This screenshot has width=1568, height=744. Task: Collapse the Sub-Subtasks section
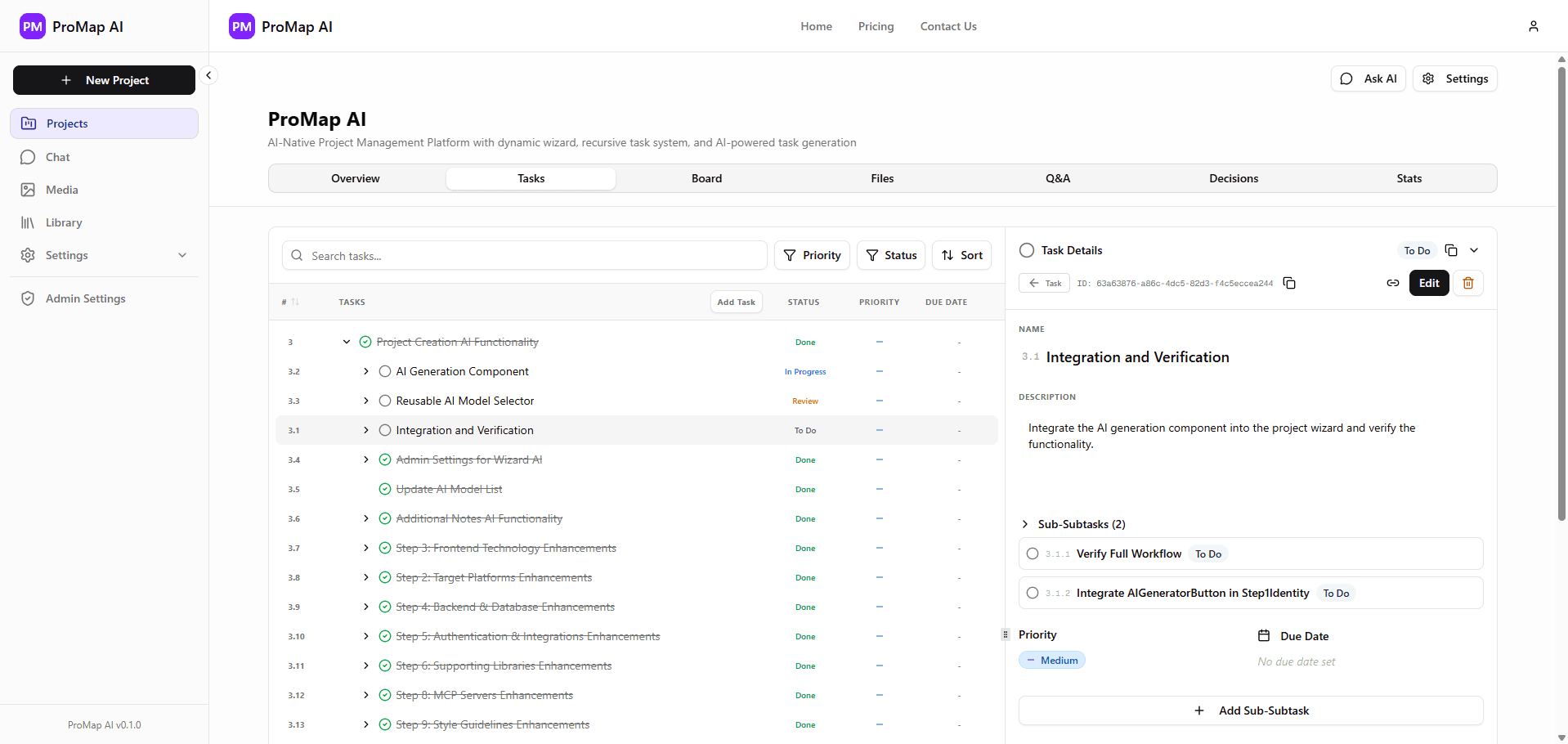point(1025,524)
